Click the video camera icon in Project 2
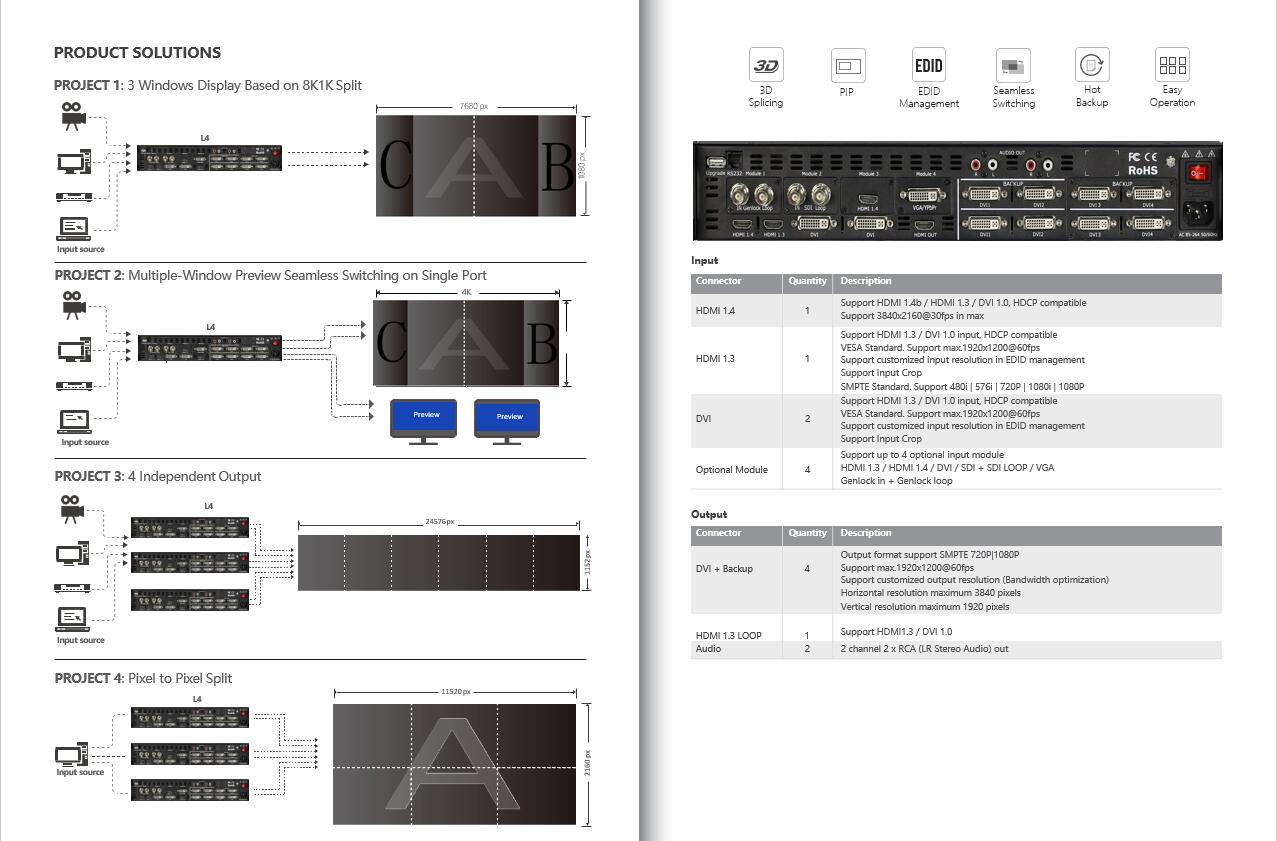The image size is (1277, 841). (73, 305)
